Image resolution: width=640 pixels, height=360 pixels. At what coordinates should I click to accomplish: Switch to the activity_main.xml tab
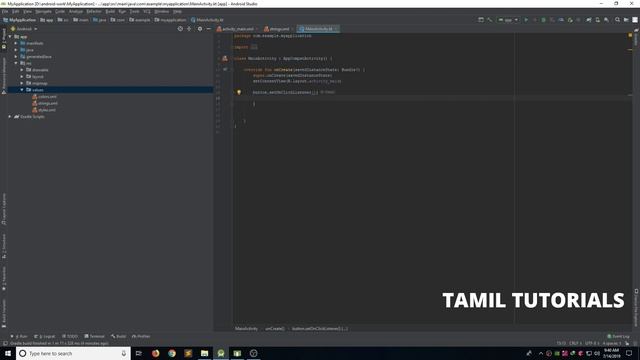point(237,29)
